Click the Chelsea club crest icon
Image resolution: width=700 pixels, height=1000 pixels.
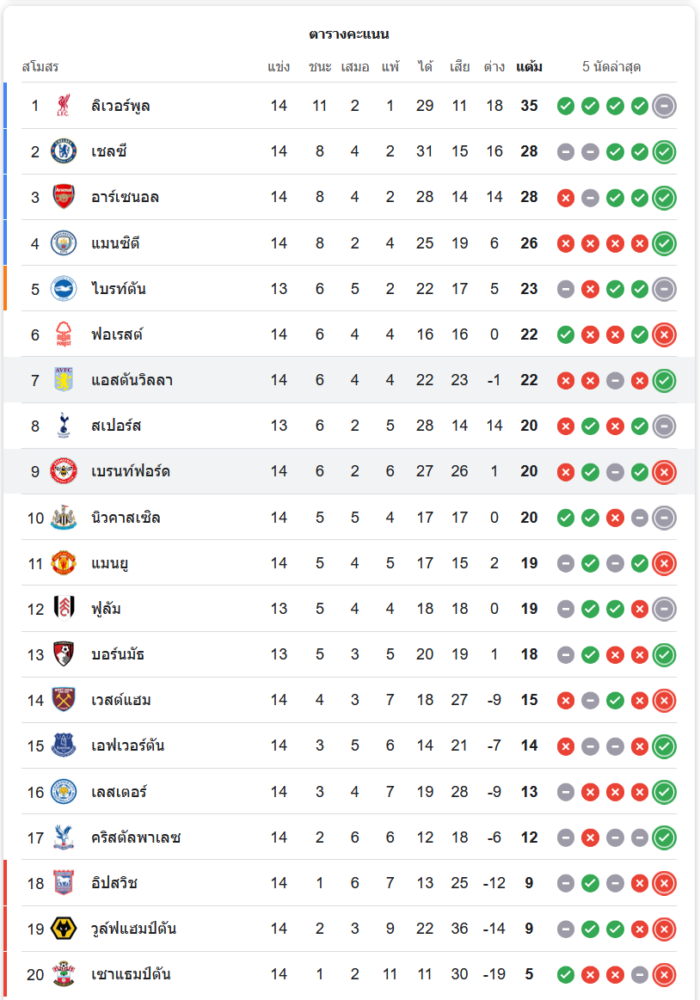point(63,151)
